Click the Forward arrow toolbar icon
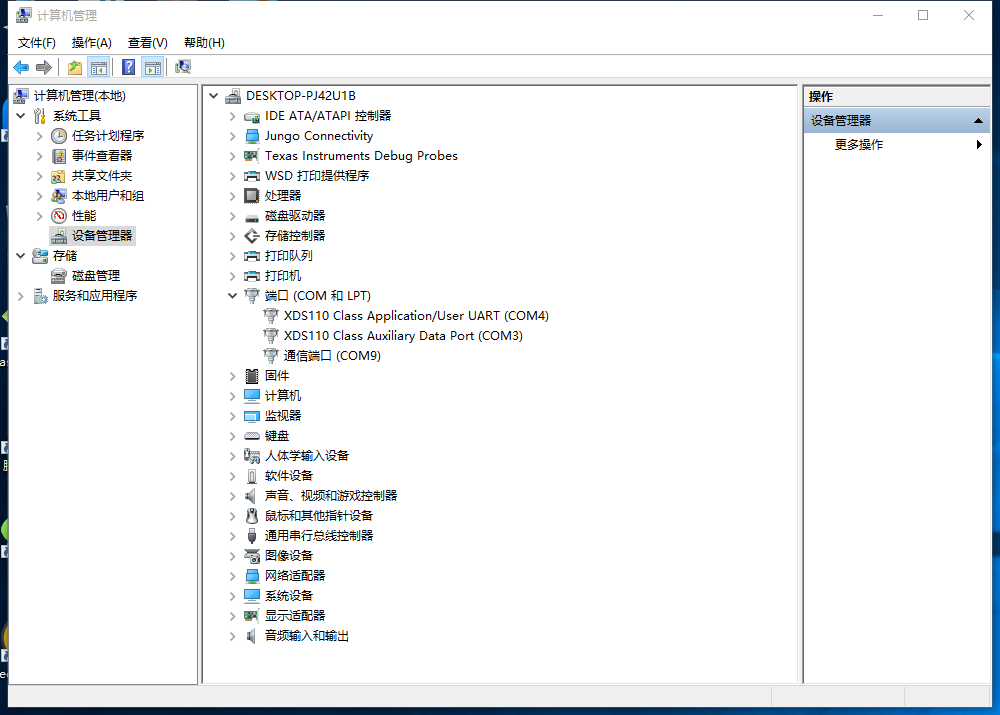The height and width of the screenshot is (715, 1000). point(44,67)
